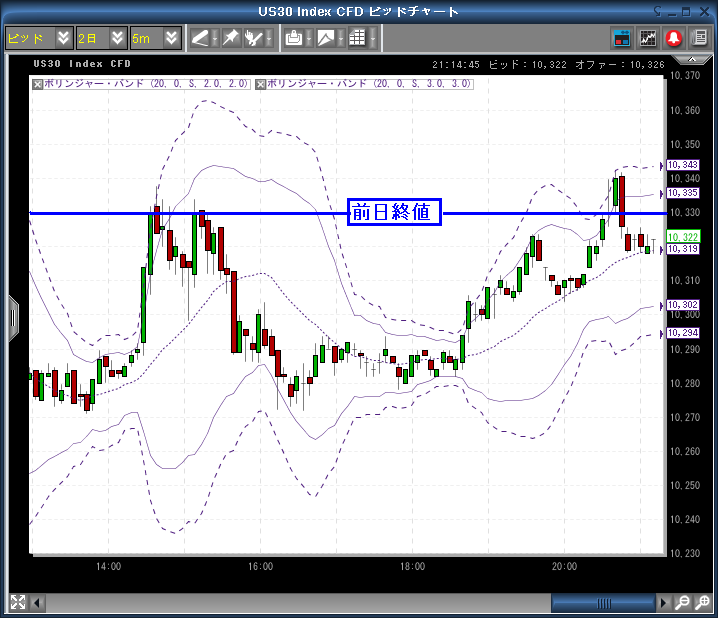Click the 10,322 current price marker
Viewport: 718px width, 618px height.
[x=685, y=237]
